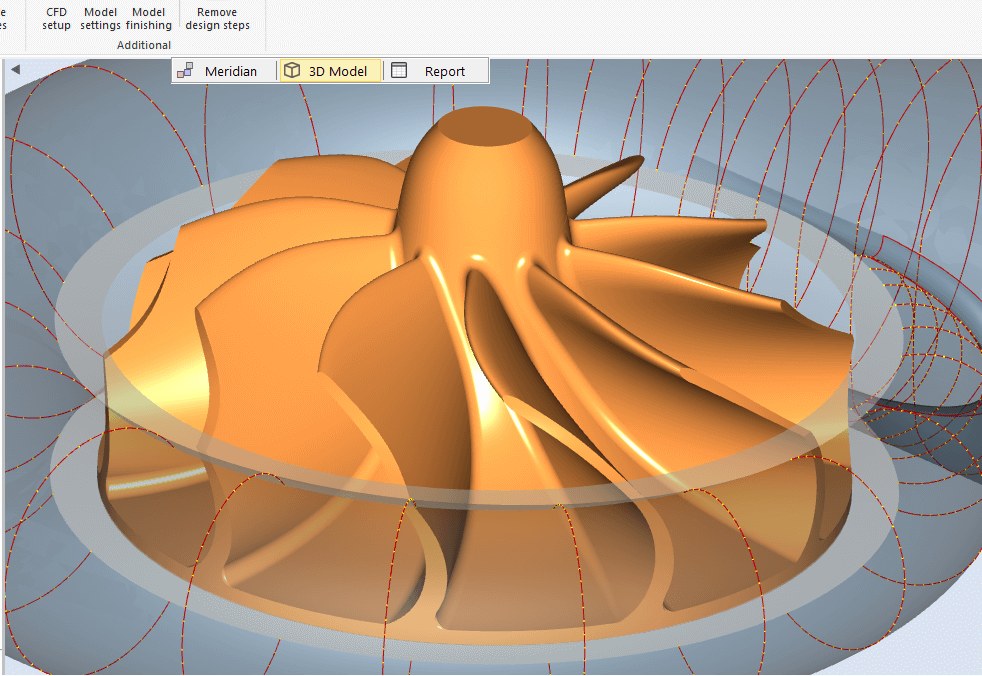This screenshot has height=676, width=982.
Task: Select the 3D Model tab
Action: (330, 71)
